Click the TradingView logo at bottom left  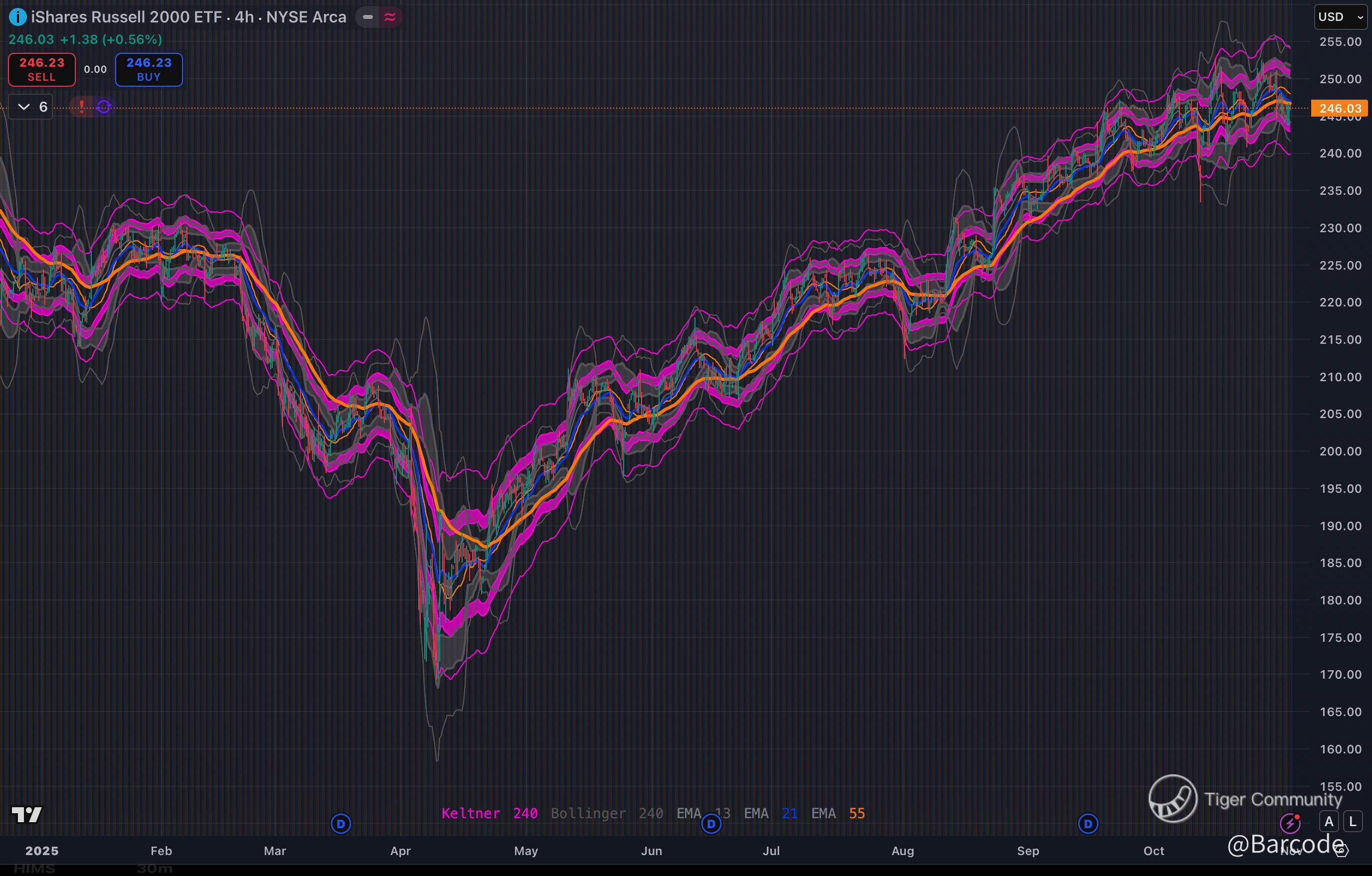click(x=26, y=815)
